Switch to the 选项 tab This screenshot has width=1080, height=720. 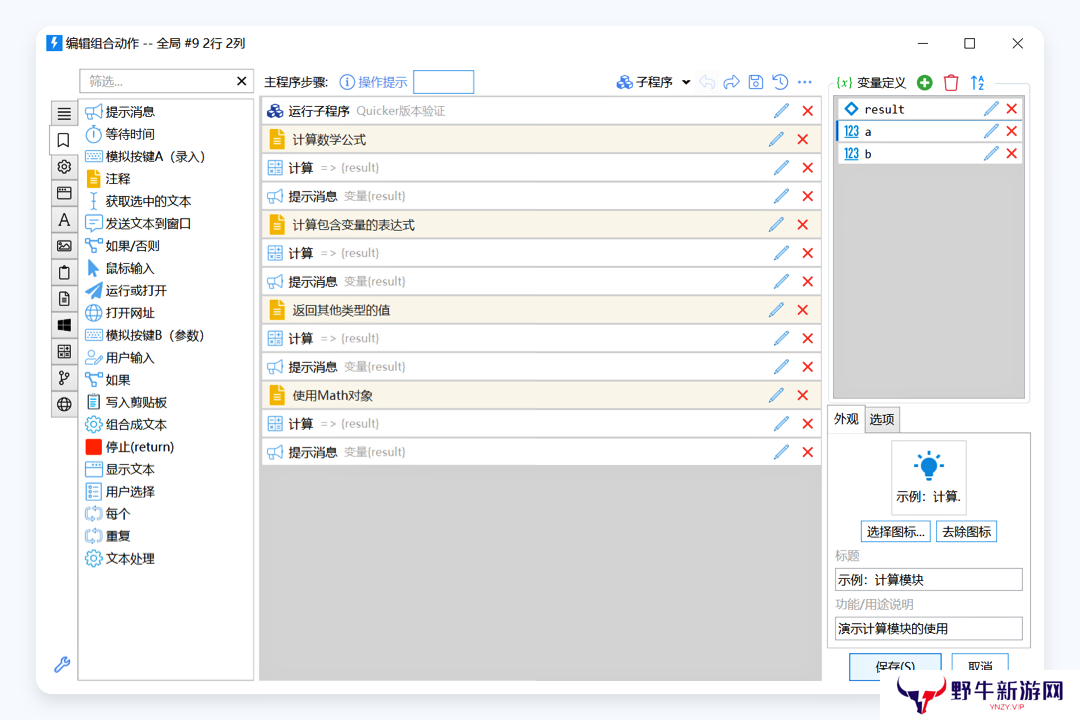click(x=882, y=419)
